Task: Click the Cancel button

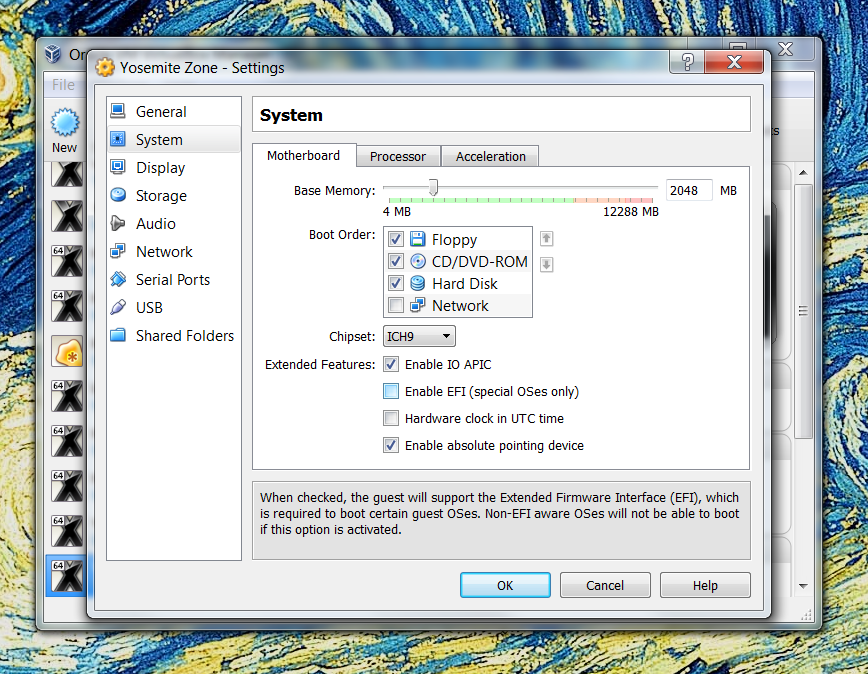Action: click(604, 585)
